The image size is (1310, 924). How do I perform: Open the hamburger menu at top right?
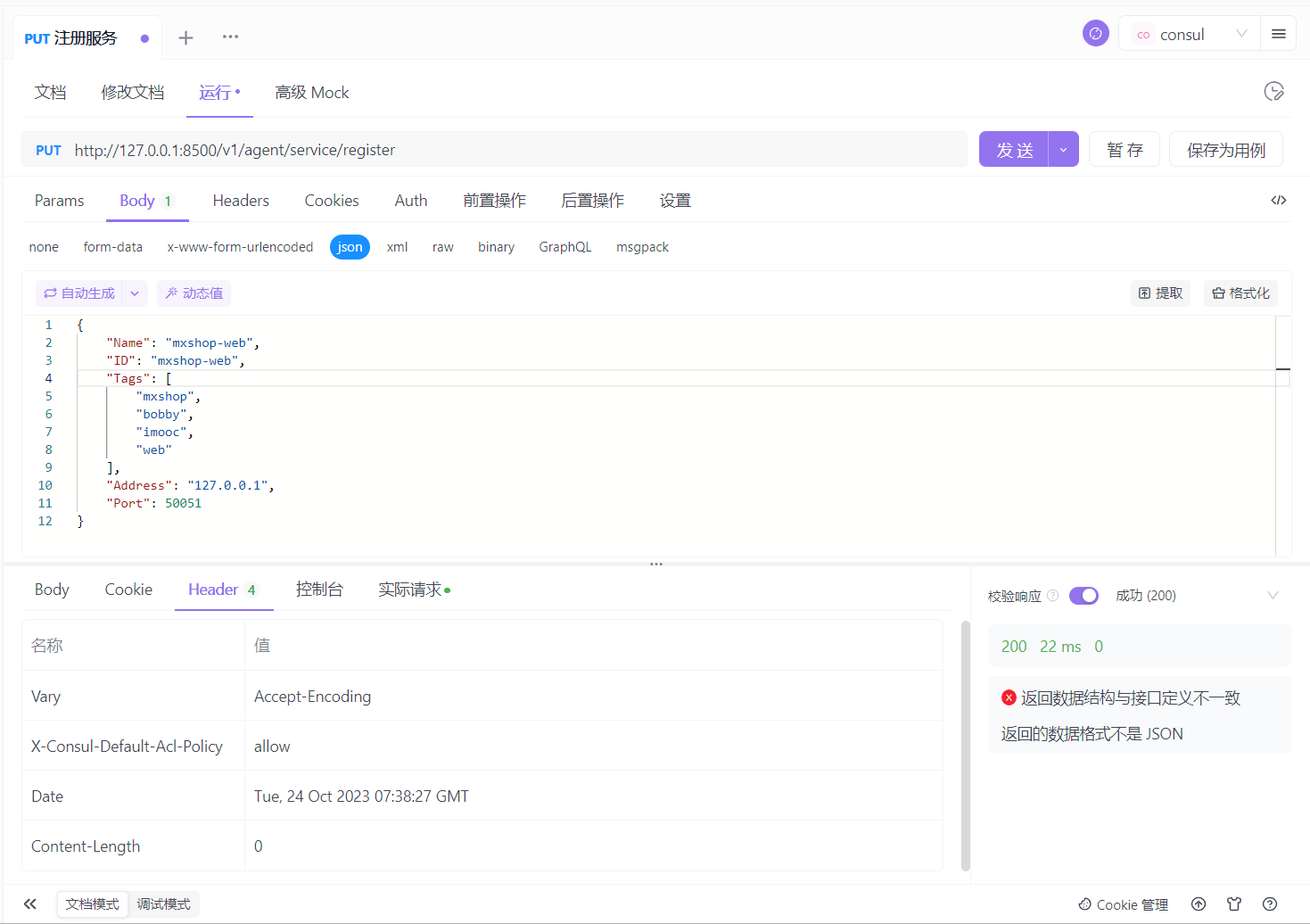(1278, 34)
